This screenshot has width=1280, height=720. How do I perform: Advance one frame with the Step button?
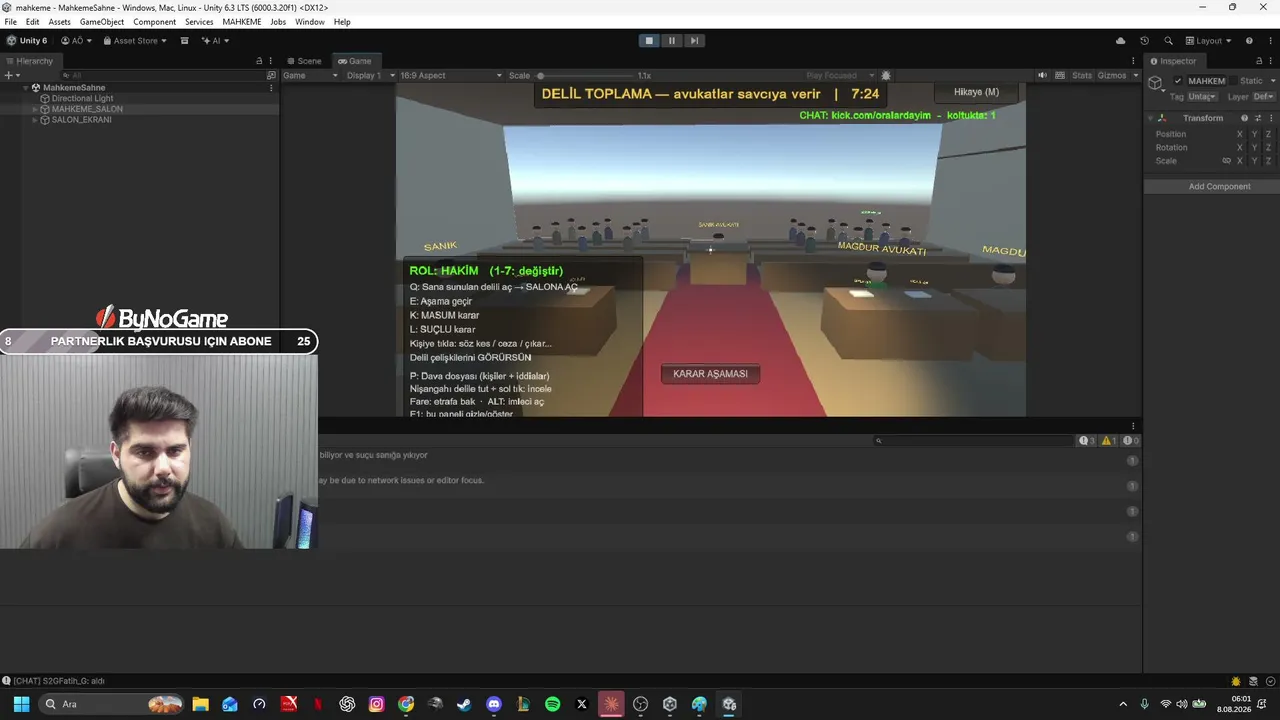(694, 40)
